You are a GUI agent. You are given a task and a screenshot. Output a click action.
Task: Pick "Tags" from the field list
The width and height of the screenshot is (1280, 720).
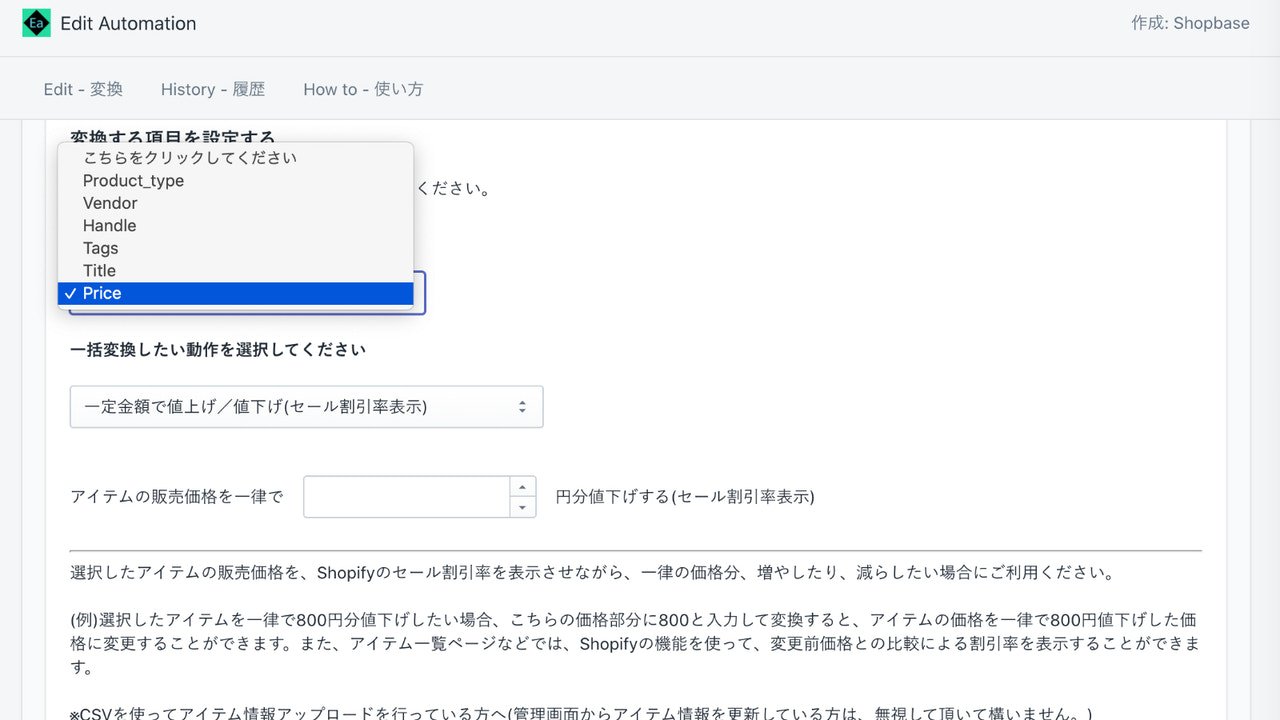tap(100, 248)
